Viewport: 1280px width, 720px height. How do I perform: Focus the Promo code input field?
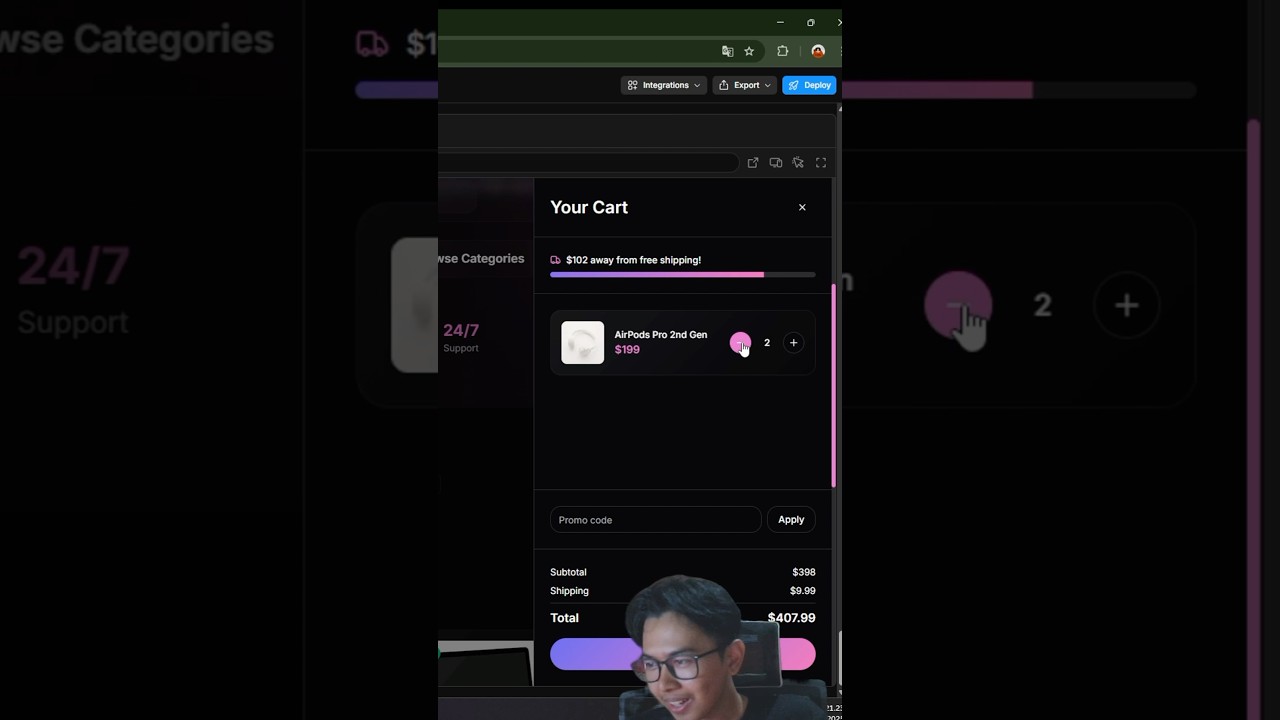click(x=655, y=520)
